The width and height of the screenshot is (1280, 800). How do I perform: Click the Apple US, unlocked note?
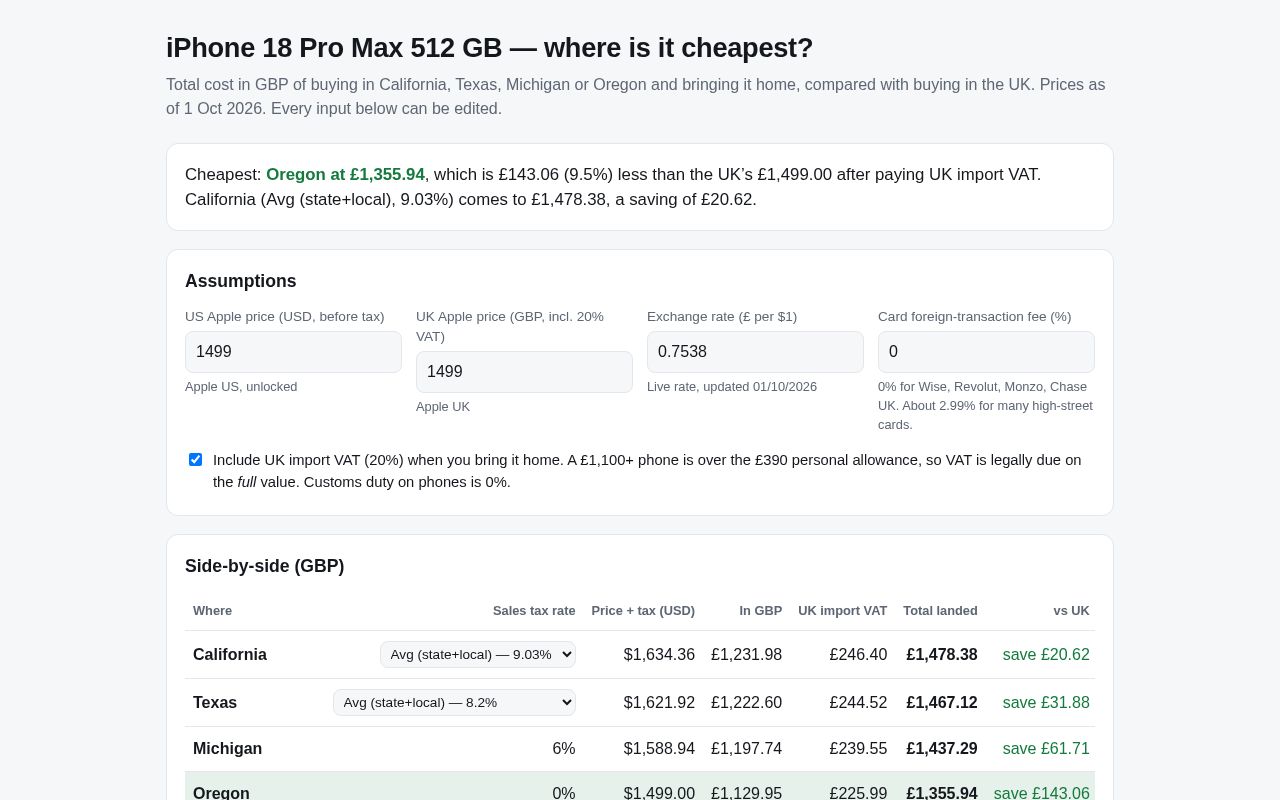click(241, 387)
